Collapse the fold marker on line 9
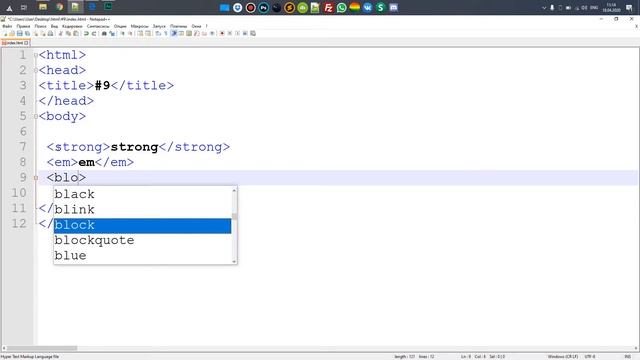Image resolution: width=640 pixels, height=360 pixels. click(36, 178)
